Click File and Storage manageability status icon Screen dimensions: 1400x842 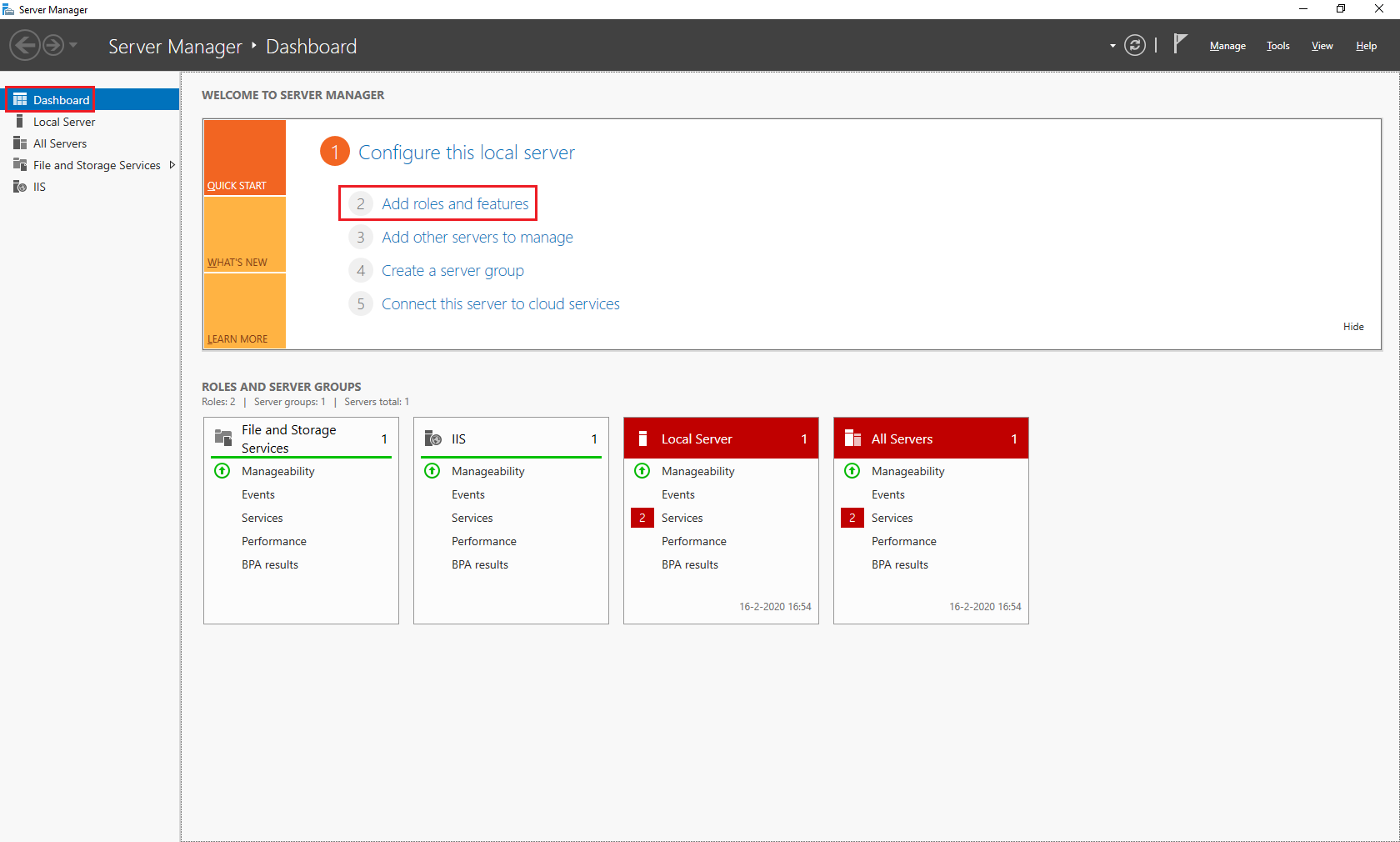pyautogui.click(x=222, y=471)
